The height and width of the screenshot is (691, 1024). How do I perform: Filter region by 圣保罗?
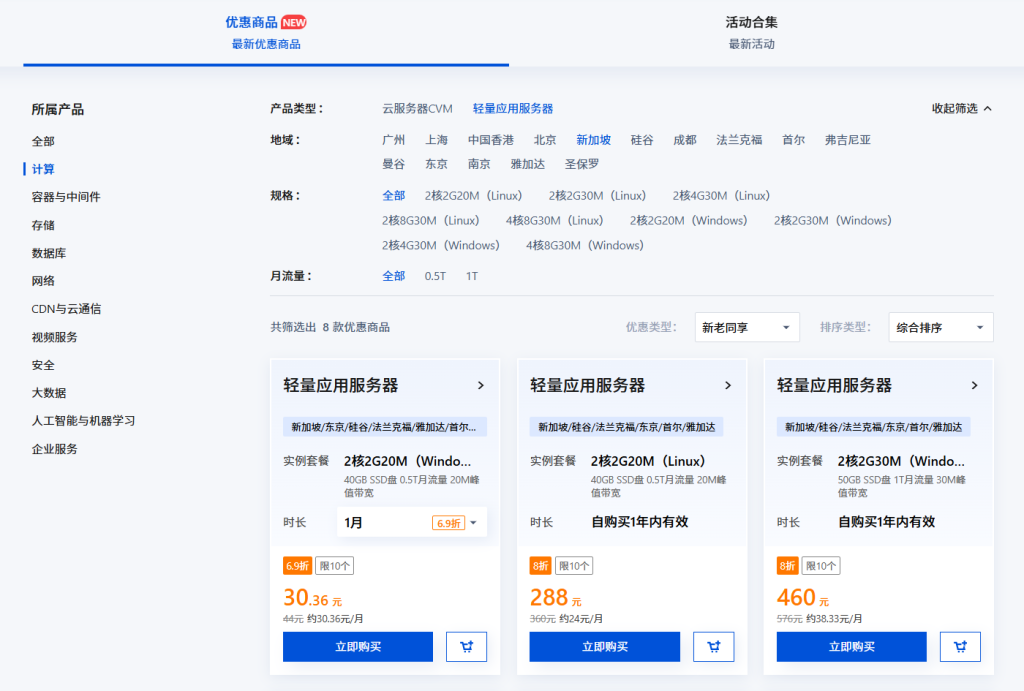[x=582, y=164]
